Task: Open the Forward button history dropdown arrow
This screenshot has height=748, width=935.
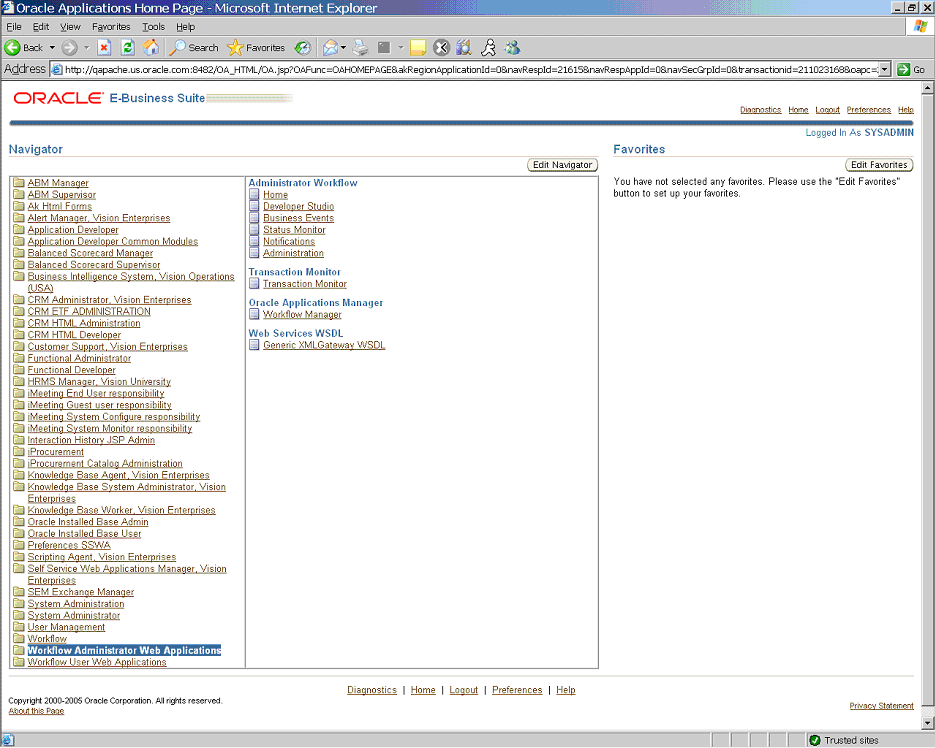Action: pos(86,48)
